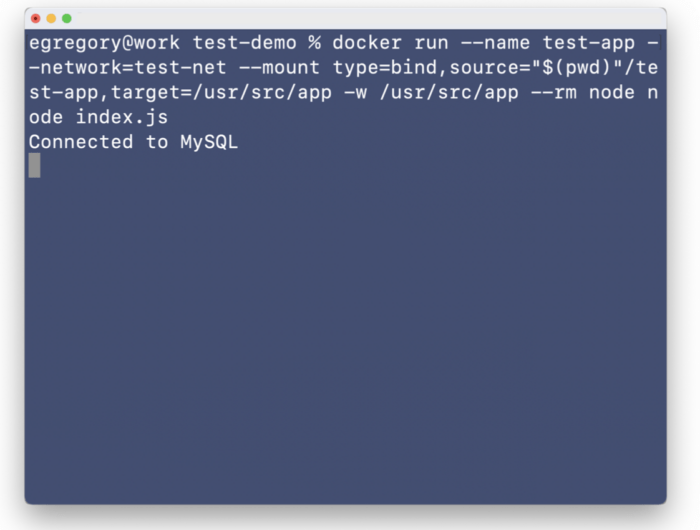Click the -w working directory flag
The image size is (700, 530).
point(356,93)
